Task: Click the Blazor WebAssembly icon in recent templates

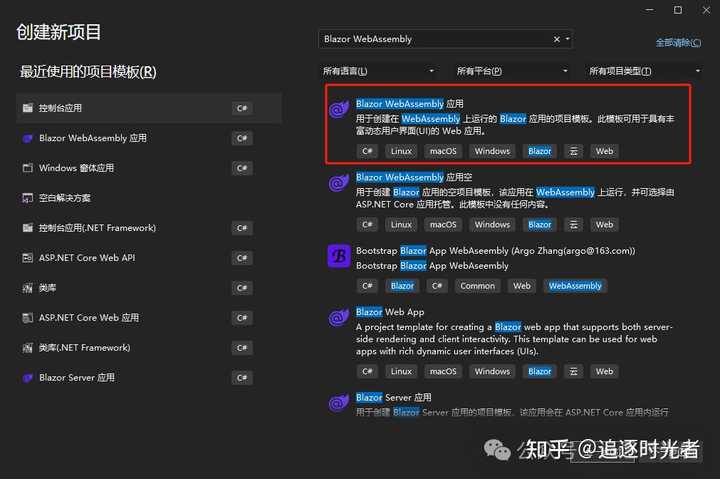Action: [28, 138]
